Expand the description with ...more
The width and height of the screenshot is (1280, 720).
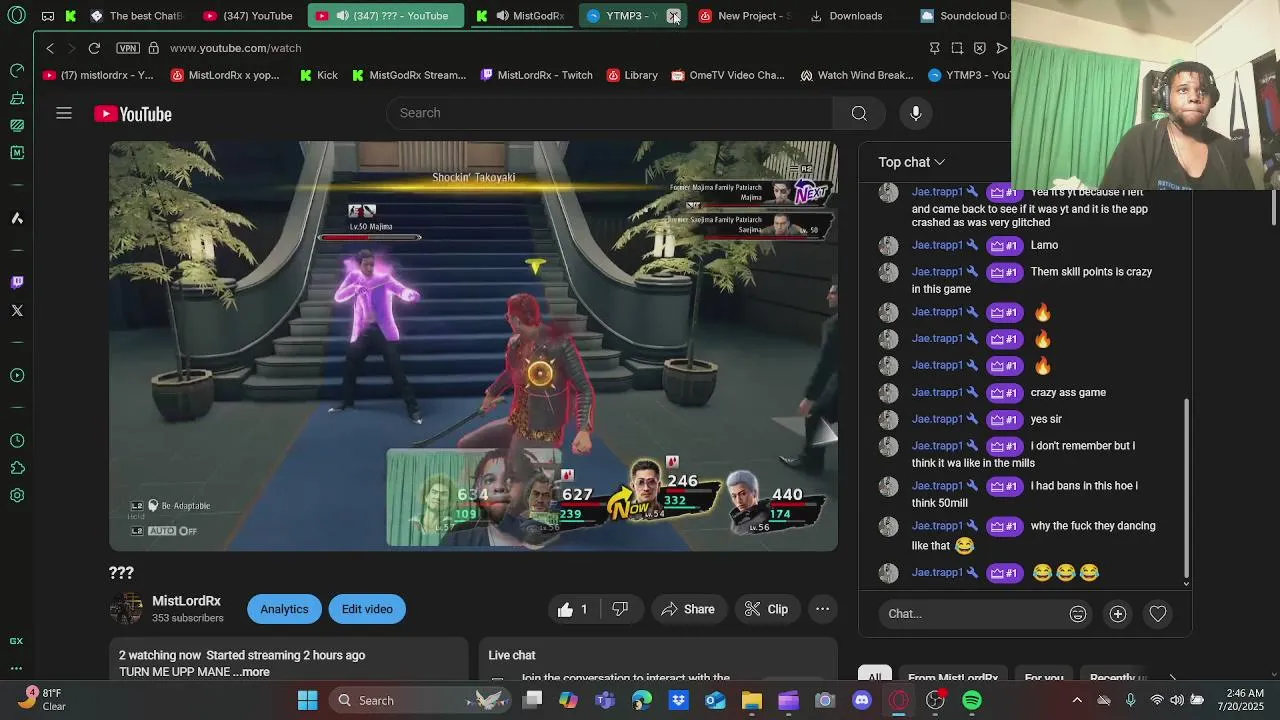pos(252,672)
